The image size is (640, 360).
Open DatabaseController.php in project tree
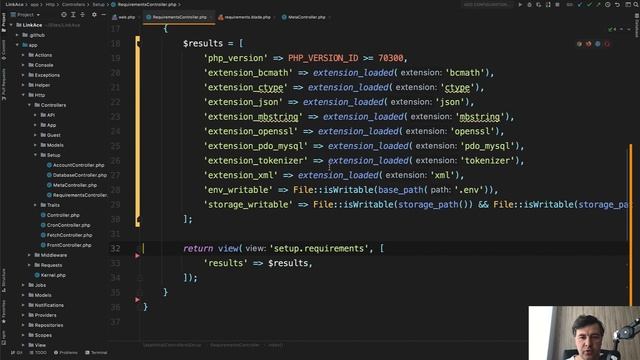tap(77, 175)
